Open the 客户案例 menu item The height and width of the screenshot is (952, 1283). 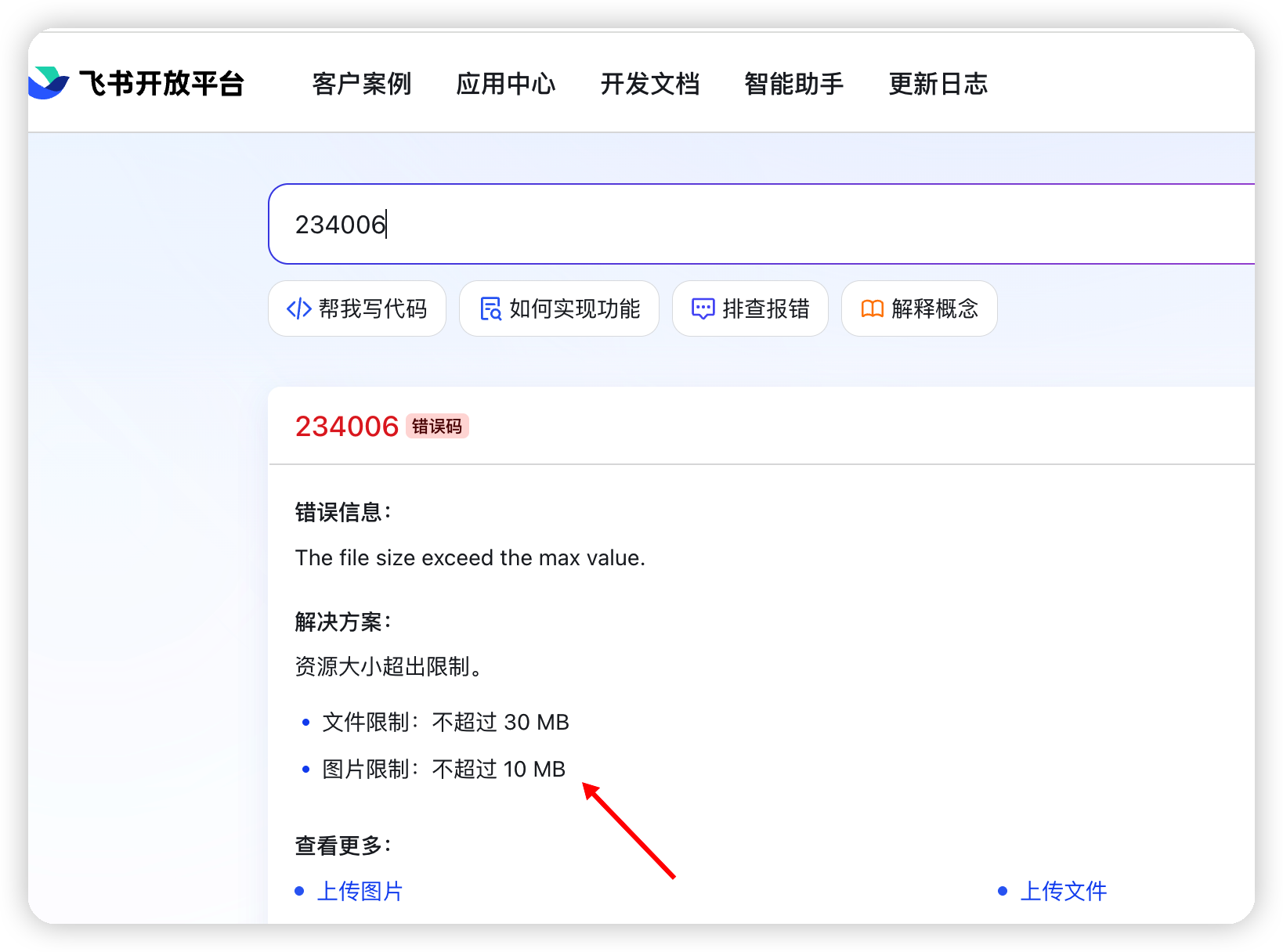[361, 84]
